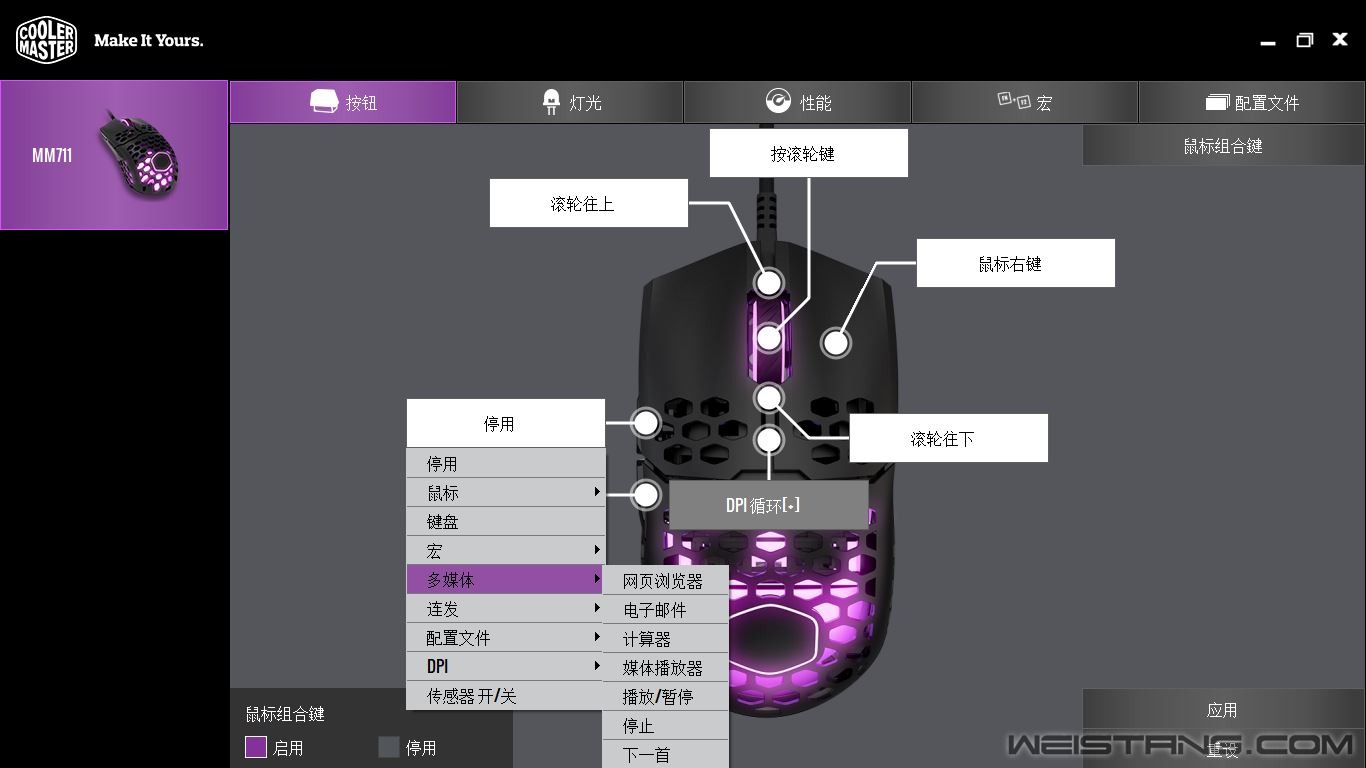Image resolution: width=1366 pixels, height=768 pixels.
Task: Click the button icon on the 按钮 tab
Action: coord(322,102)
